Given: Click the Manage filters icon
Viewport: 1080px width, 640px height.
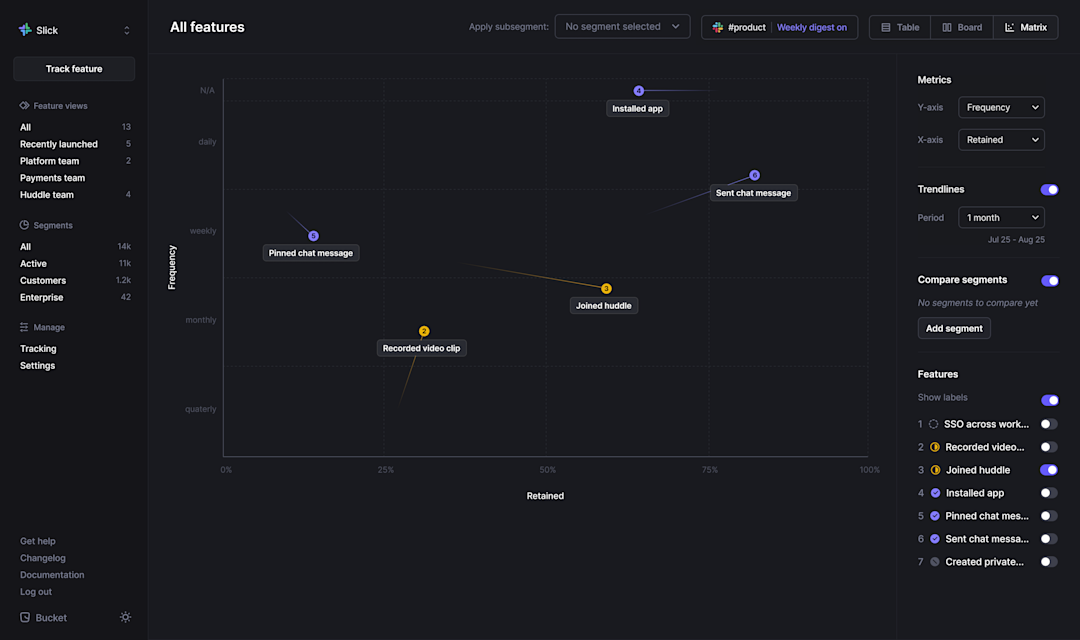Looking at the screenshot, I should (23, 327).
